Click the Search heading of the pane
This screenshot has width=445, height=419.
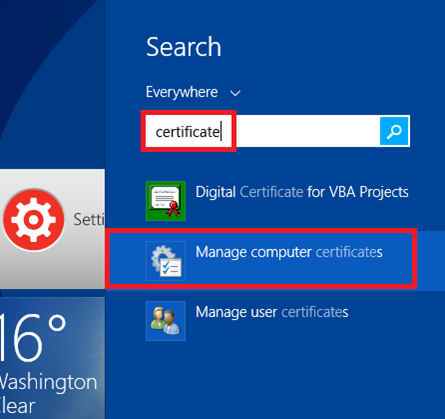click(184, 47)
